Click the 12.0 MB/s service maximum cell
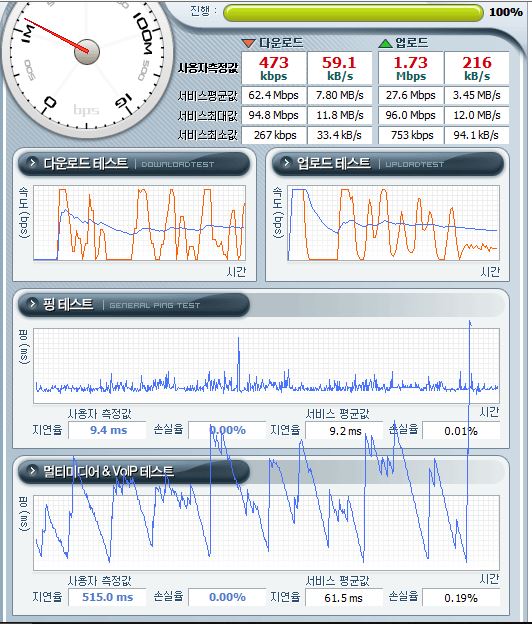This screenshot has width=532, height=624. (477, 115)
